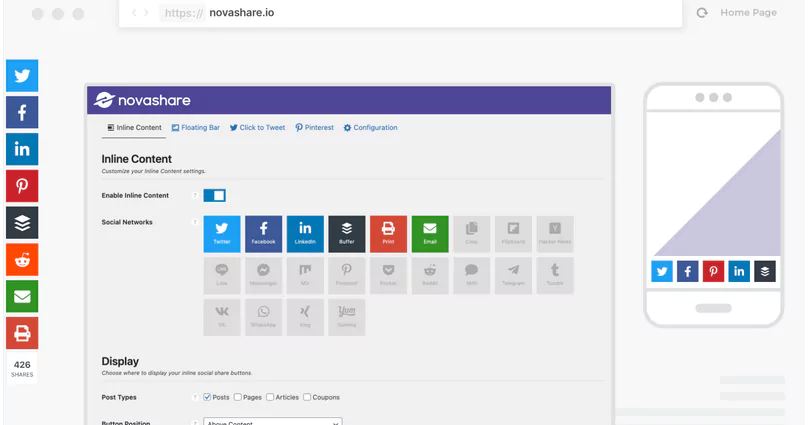Enable the greyed-out Pocket network tile

389,275
